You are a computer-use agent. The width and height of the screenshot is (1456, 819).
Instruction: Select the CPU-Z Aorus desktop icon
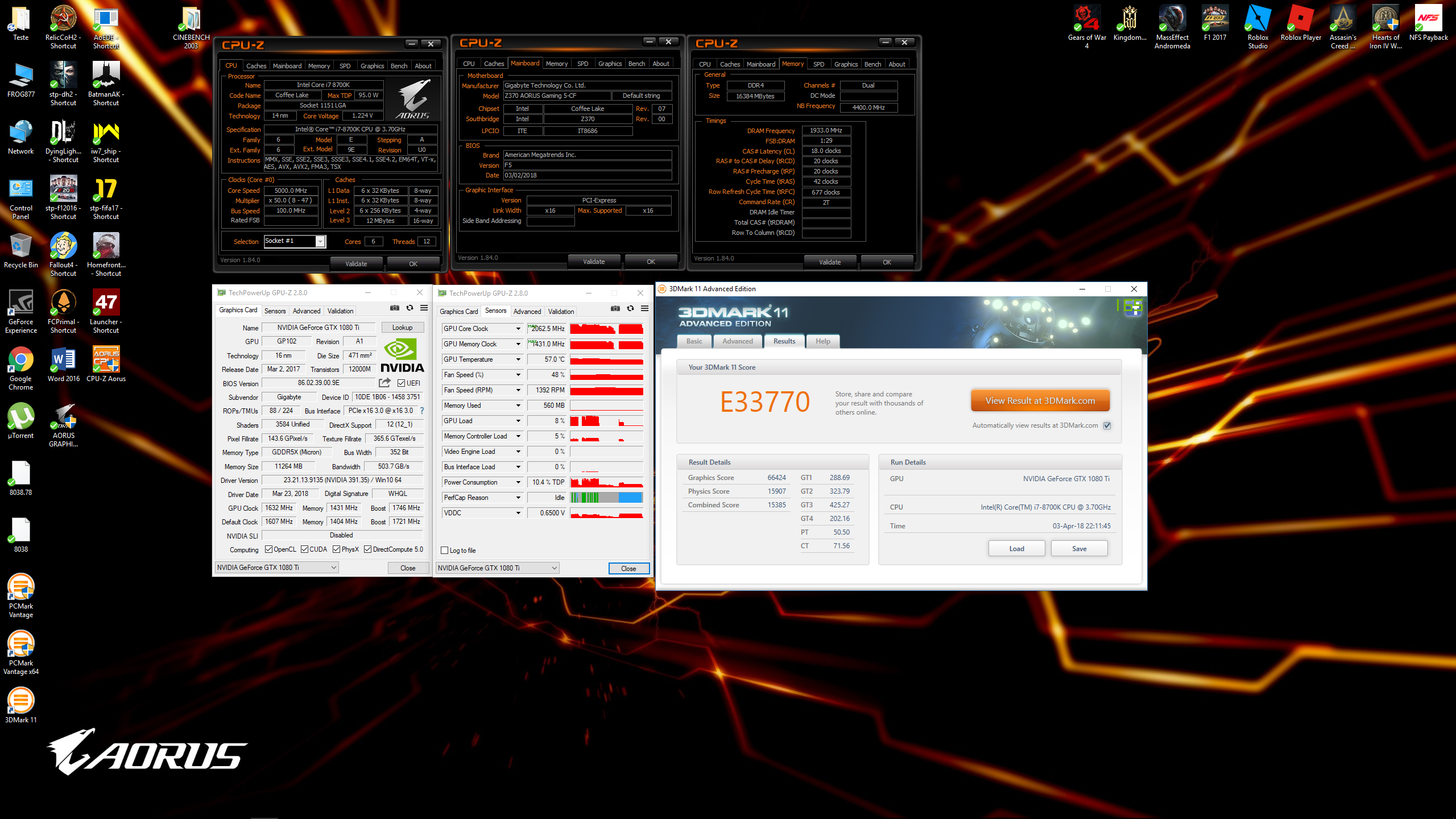click(x=106, y=365)
